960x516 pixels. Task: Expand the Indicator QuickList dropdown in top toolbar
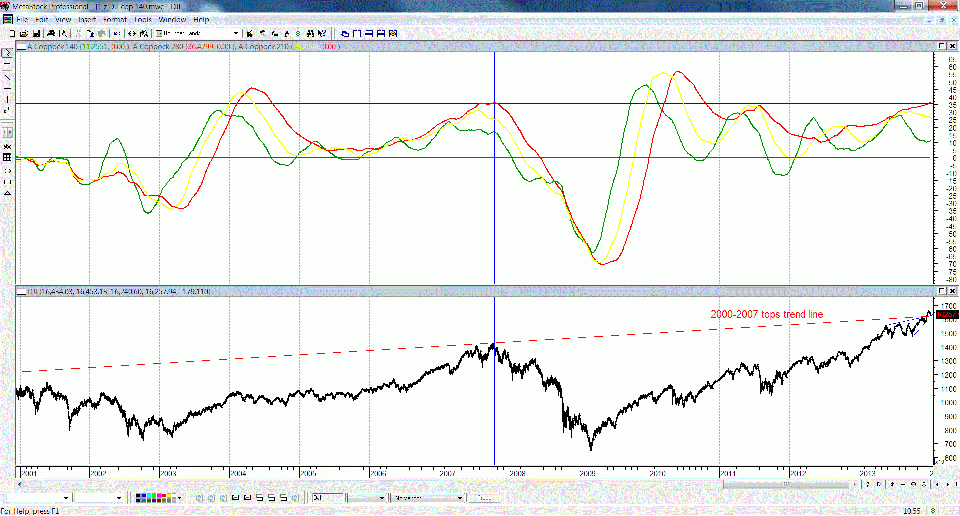coord(236,33)
